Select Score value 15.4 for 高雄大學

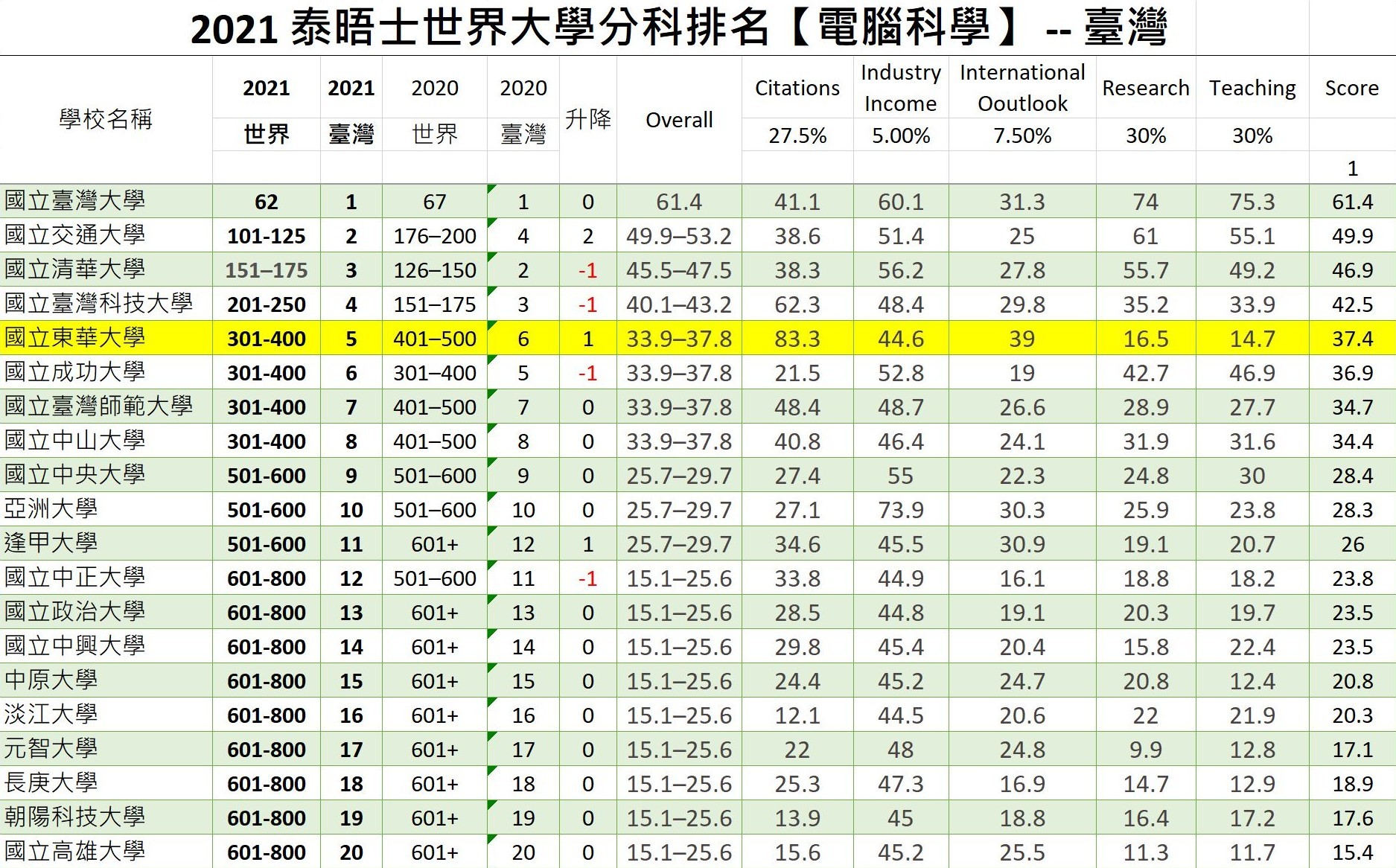[x=1352, y=852]
